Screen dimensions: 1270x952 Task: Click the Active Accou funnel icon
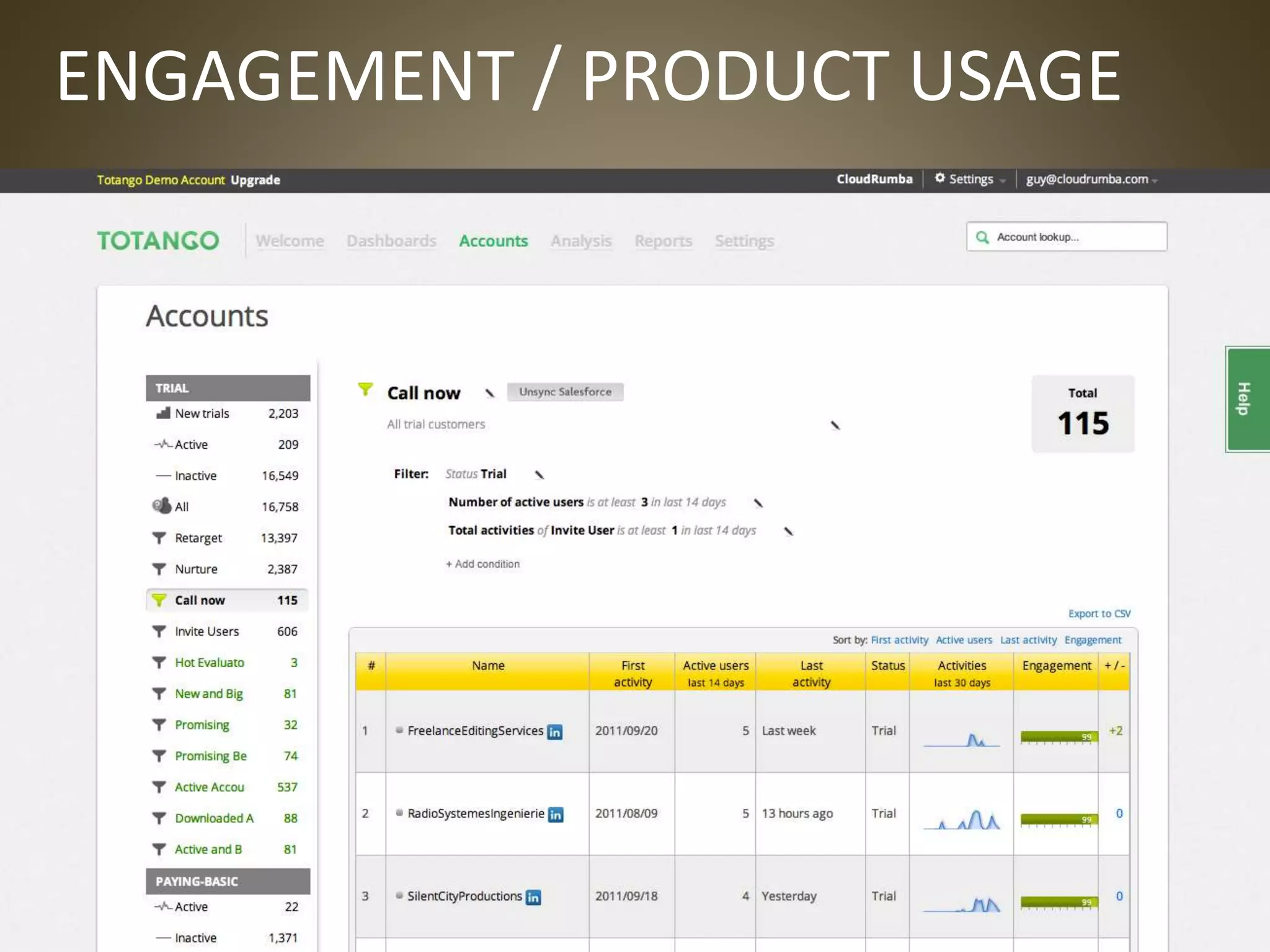click(159, 787)
